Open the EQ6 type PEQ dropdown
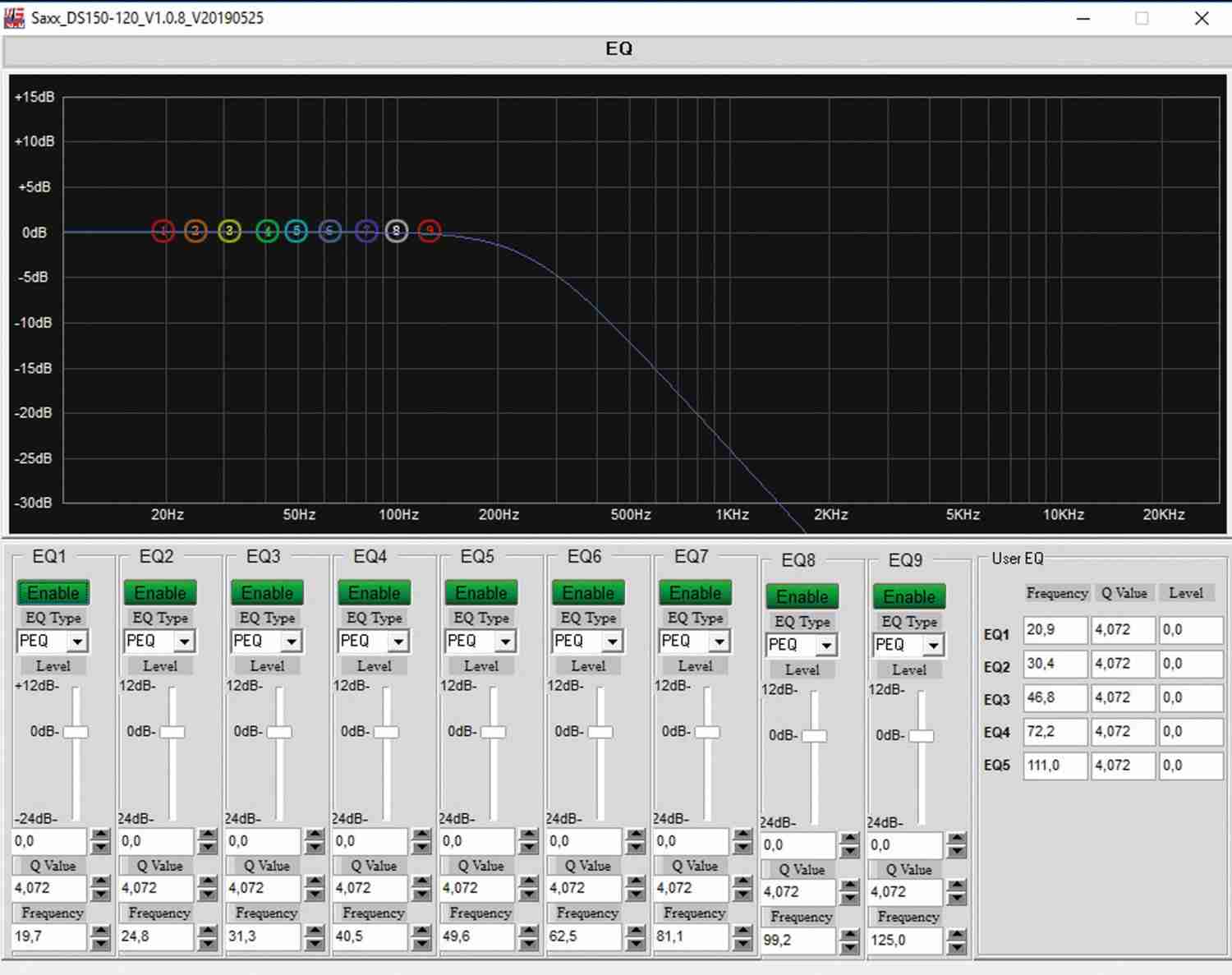 point(587,641)
